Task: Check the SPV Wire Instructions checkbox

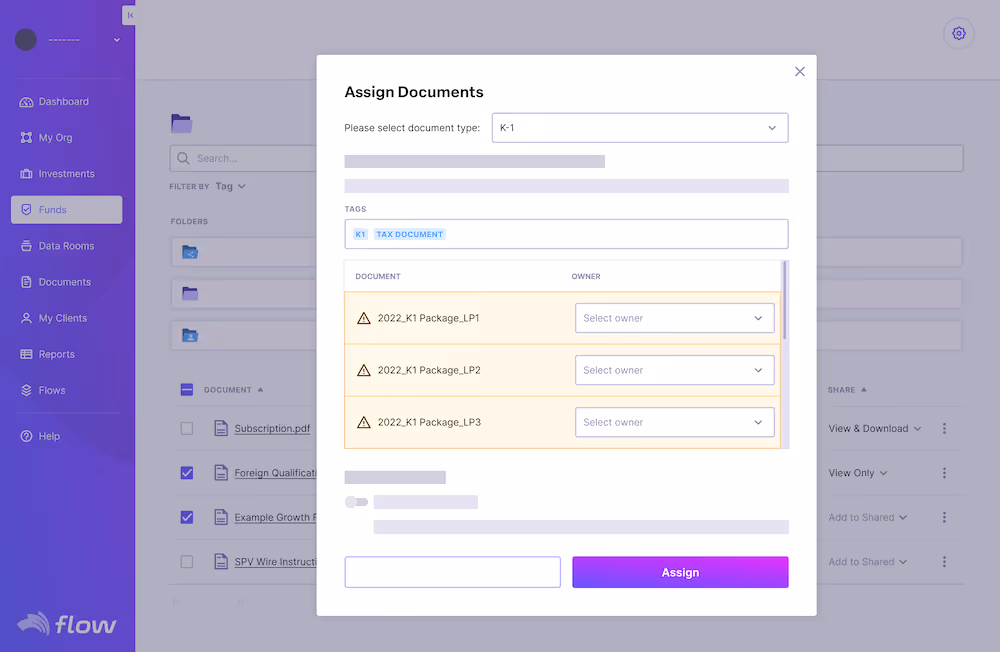Action: (187, 561)
